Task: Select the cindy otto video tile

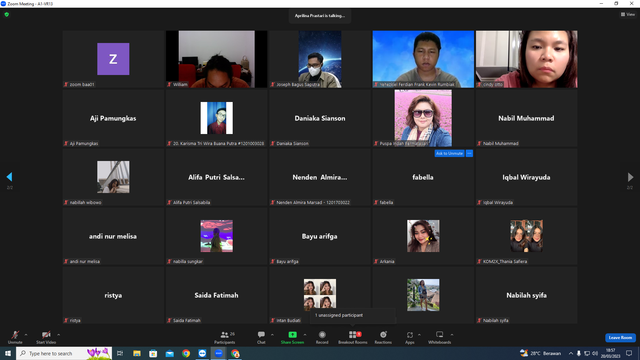Action: click(x=526, y=59)
